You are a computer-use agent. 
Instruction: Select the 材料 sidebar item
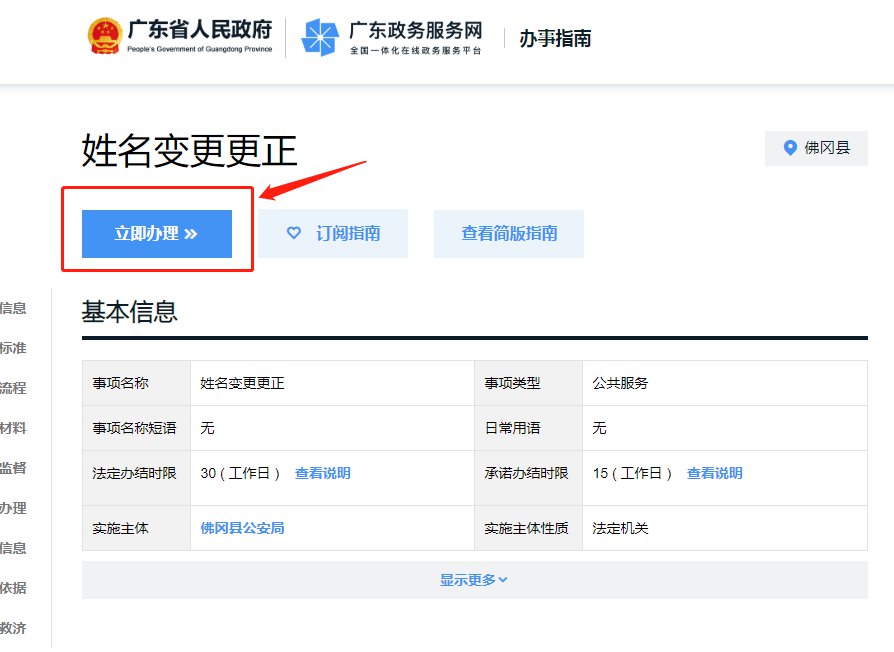point(13,428)
